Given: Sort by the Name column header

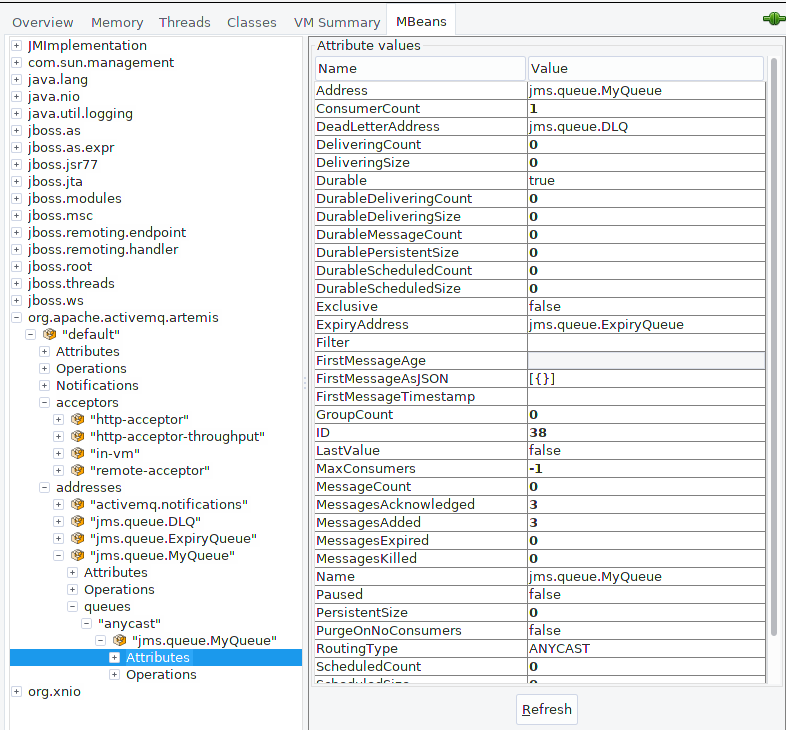Looking at the screenshot, I should [x=420, y=69].
